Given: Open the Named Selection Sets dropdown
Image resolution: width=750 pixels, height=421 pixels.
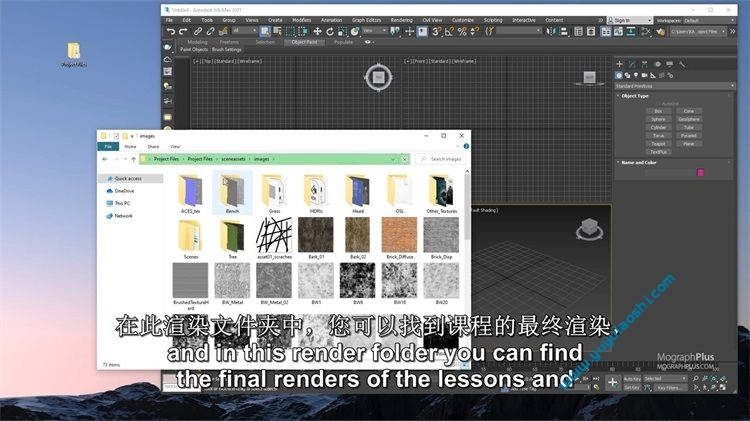Looking at the screenshot, I should pyautogui.click(x=518, y=31).
